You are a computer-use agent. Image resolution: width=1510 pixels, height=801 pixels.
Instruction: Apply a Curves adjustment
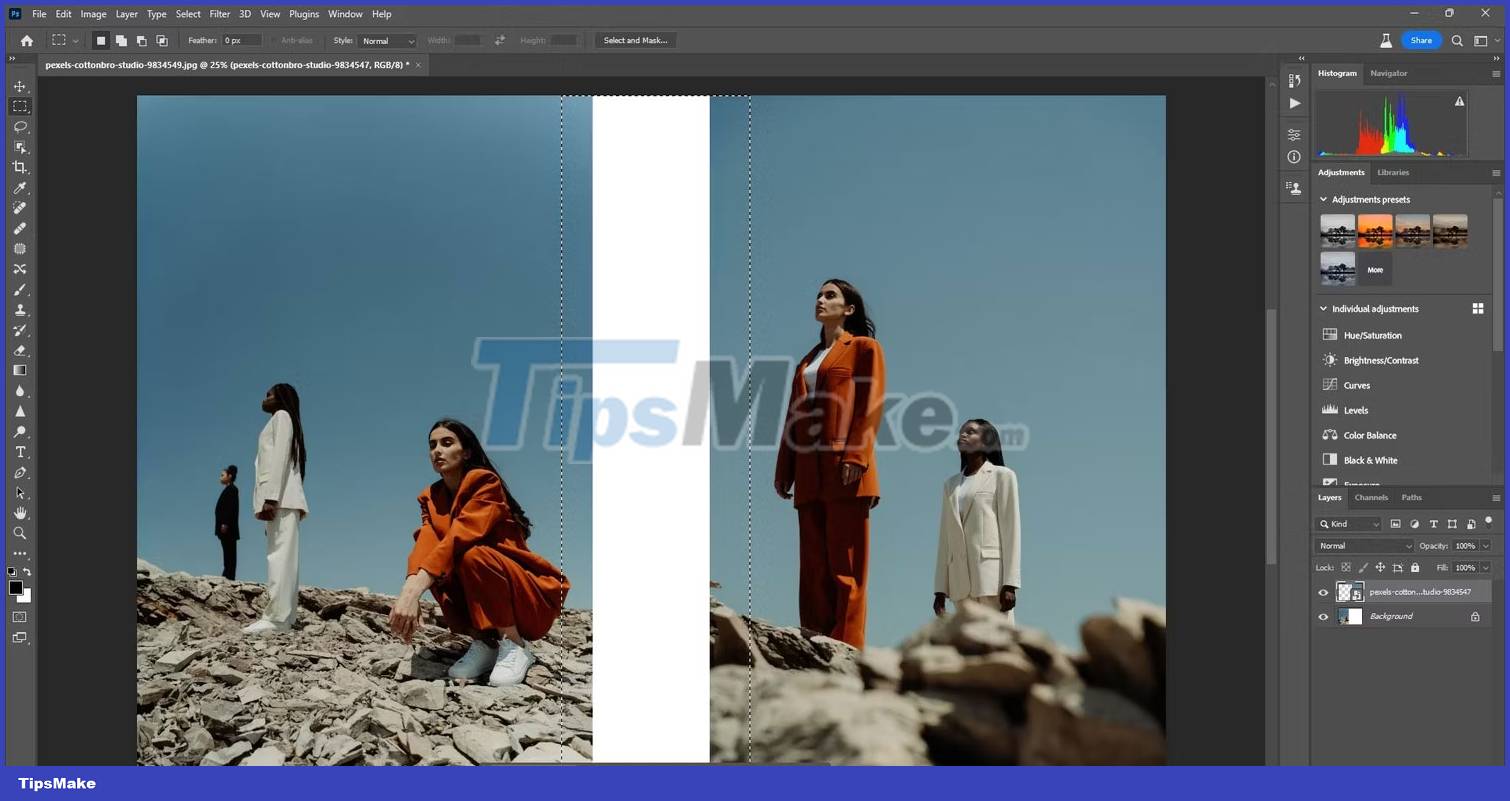click(1356, 385)
